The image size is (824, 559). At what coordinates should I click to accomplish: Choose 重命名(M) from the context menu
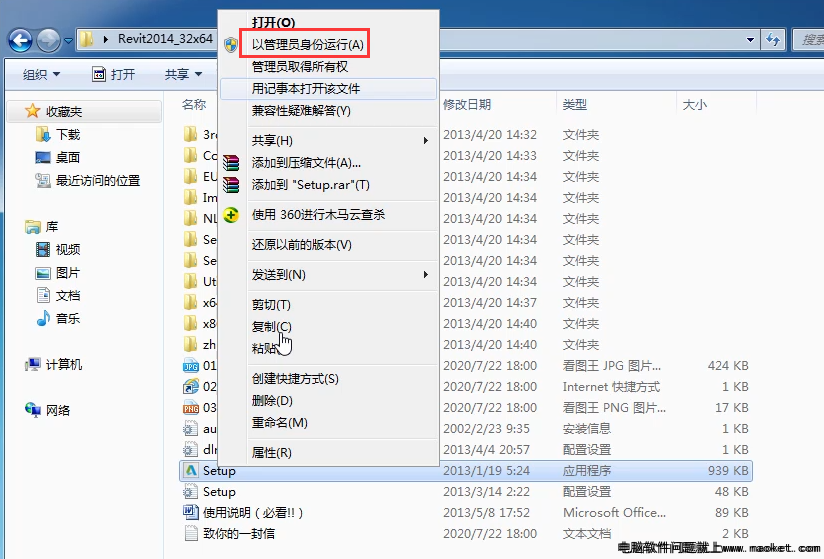point(280,423)
